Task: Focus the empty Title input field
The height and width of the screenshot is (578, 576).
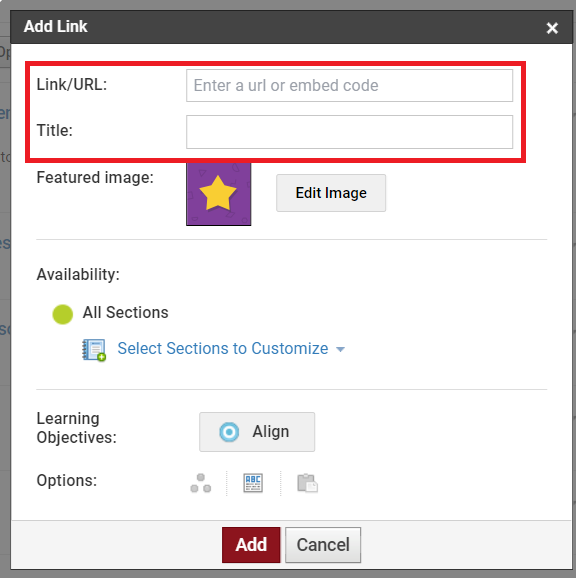Action: pyautogui.click(x=349, y=132)
